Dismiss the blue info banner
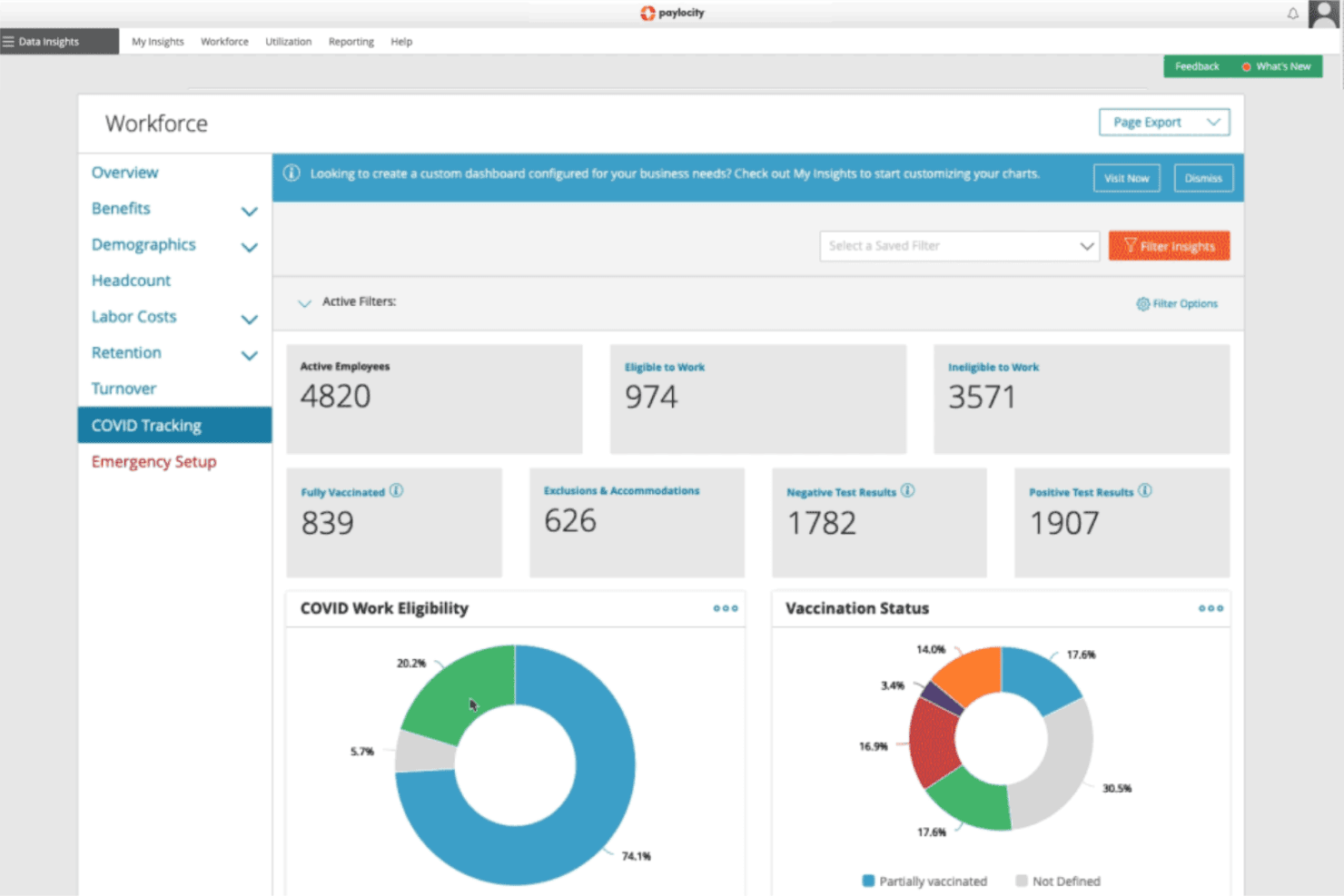This screenshot has height=896, width=1344. 1203,178
